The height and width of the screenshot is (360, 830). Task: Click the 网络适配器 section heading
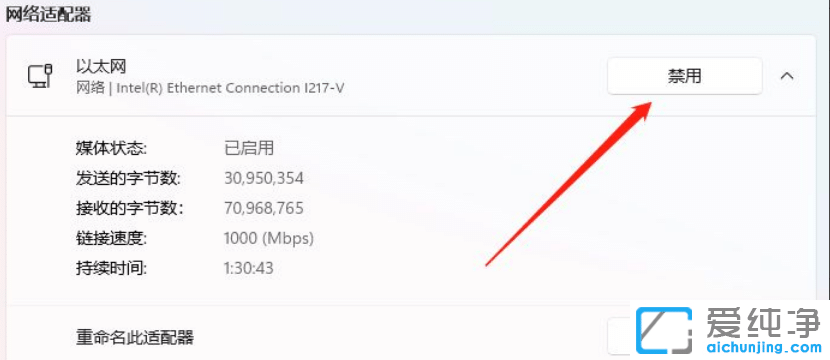tap(49, 14)
